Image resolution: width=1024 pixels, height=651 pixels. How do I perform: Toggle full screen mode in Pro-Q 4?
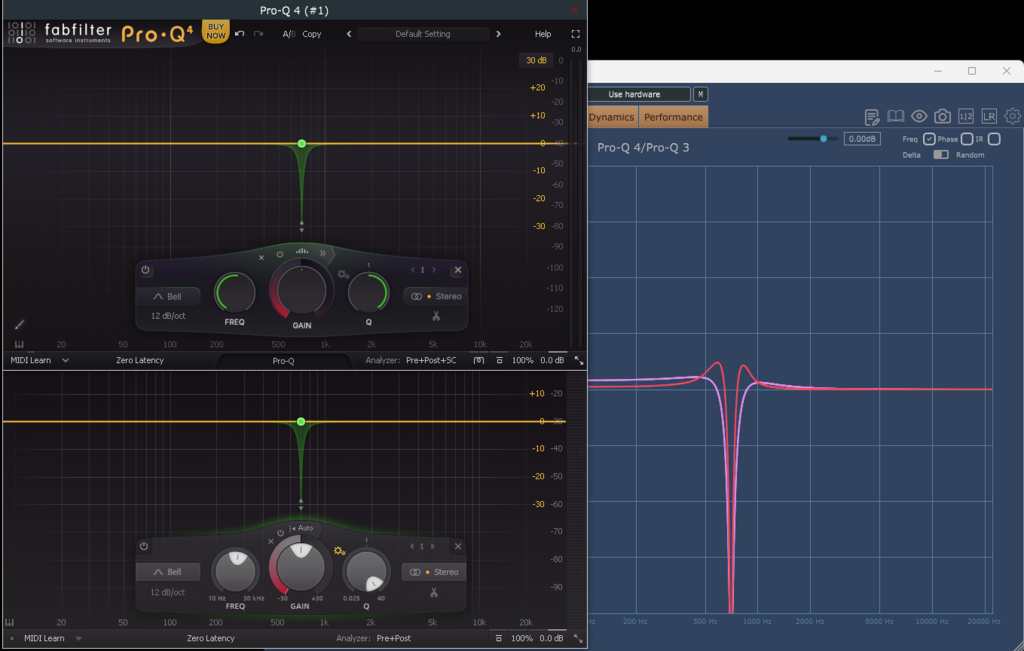coord(575,34)
